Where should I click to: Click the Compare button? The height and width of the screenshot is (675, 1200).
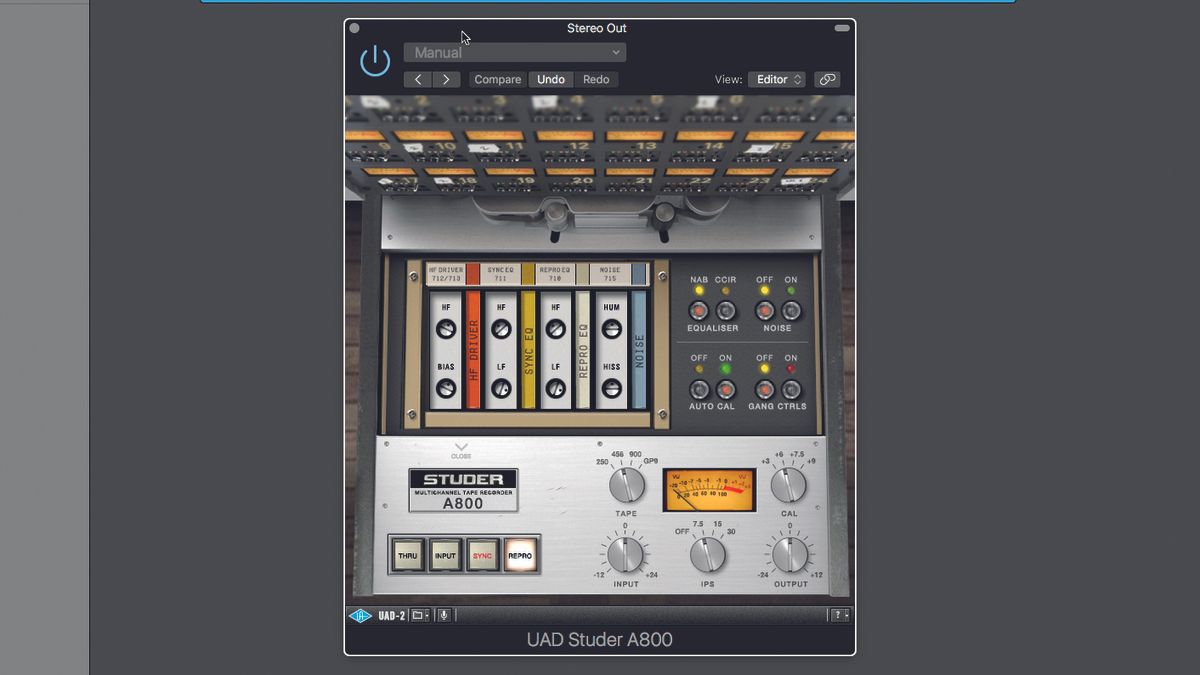coord(497,79)
